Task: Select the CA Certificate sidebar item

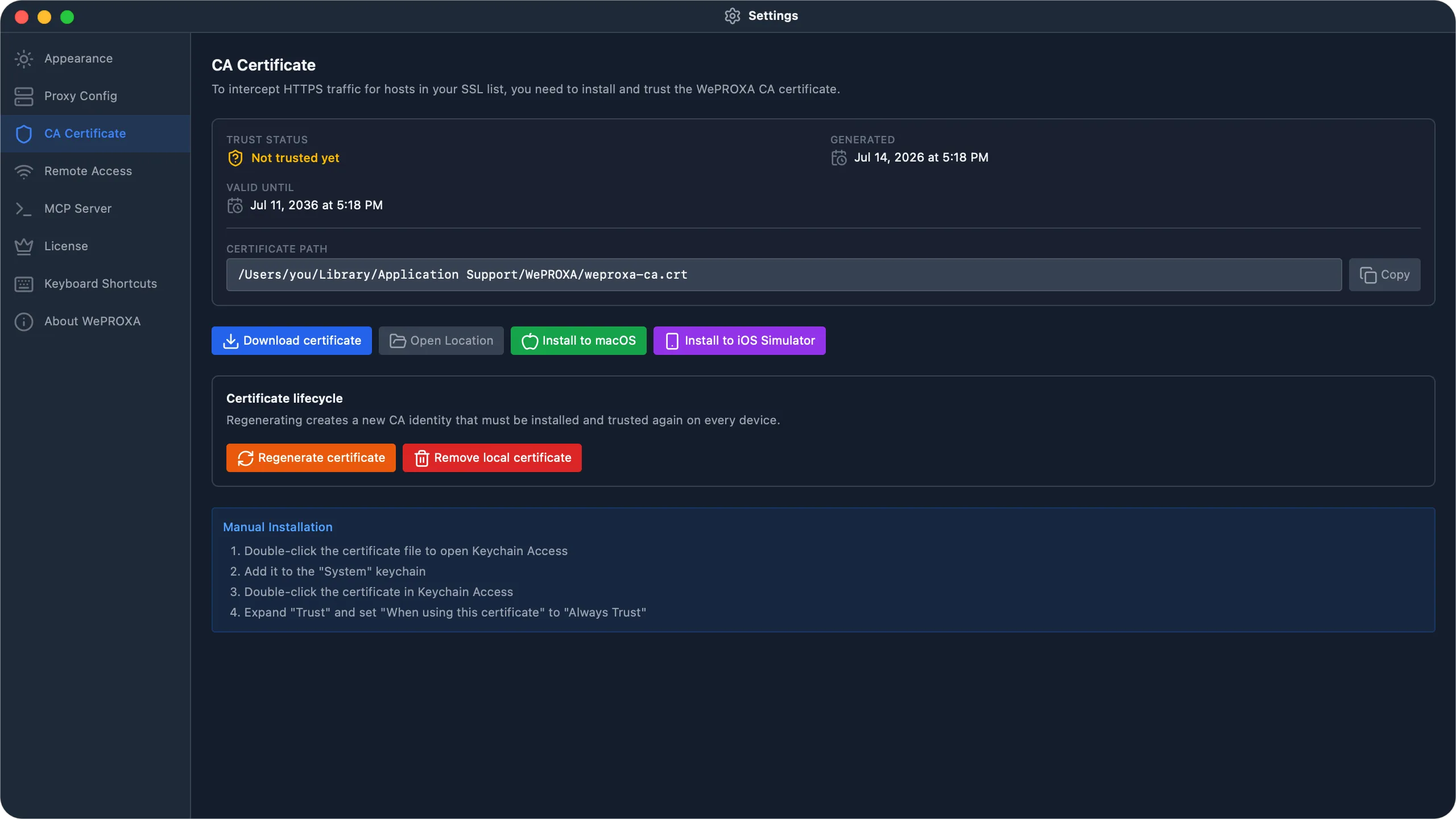Action: (95, 134)
